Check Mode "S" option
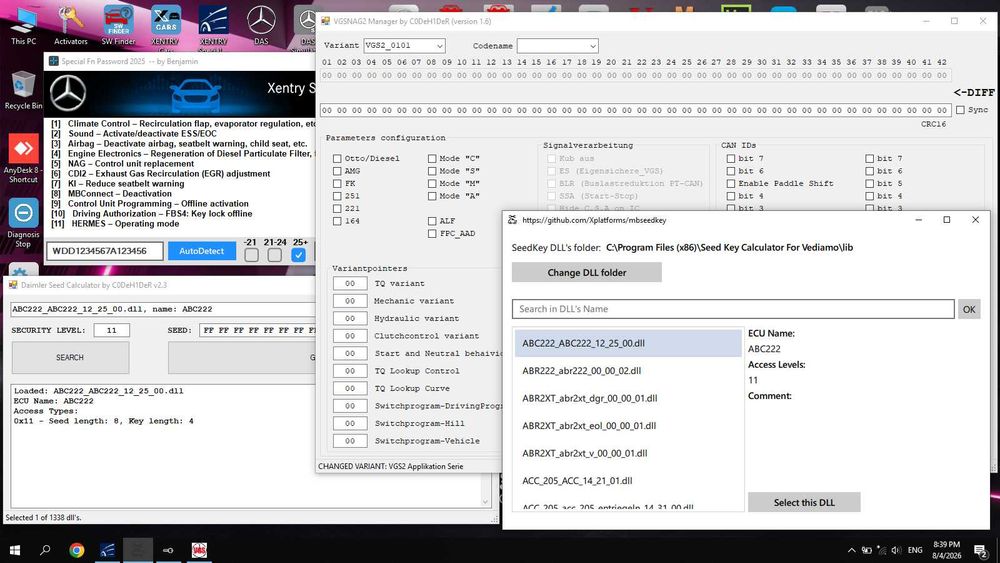Image resolution: width=1000 pixels, height=563 pixels. click(x=432, y=171)
